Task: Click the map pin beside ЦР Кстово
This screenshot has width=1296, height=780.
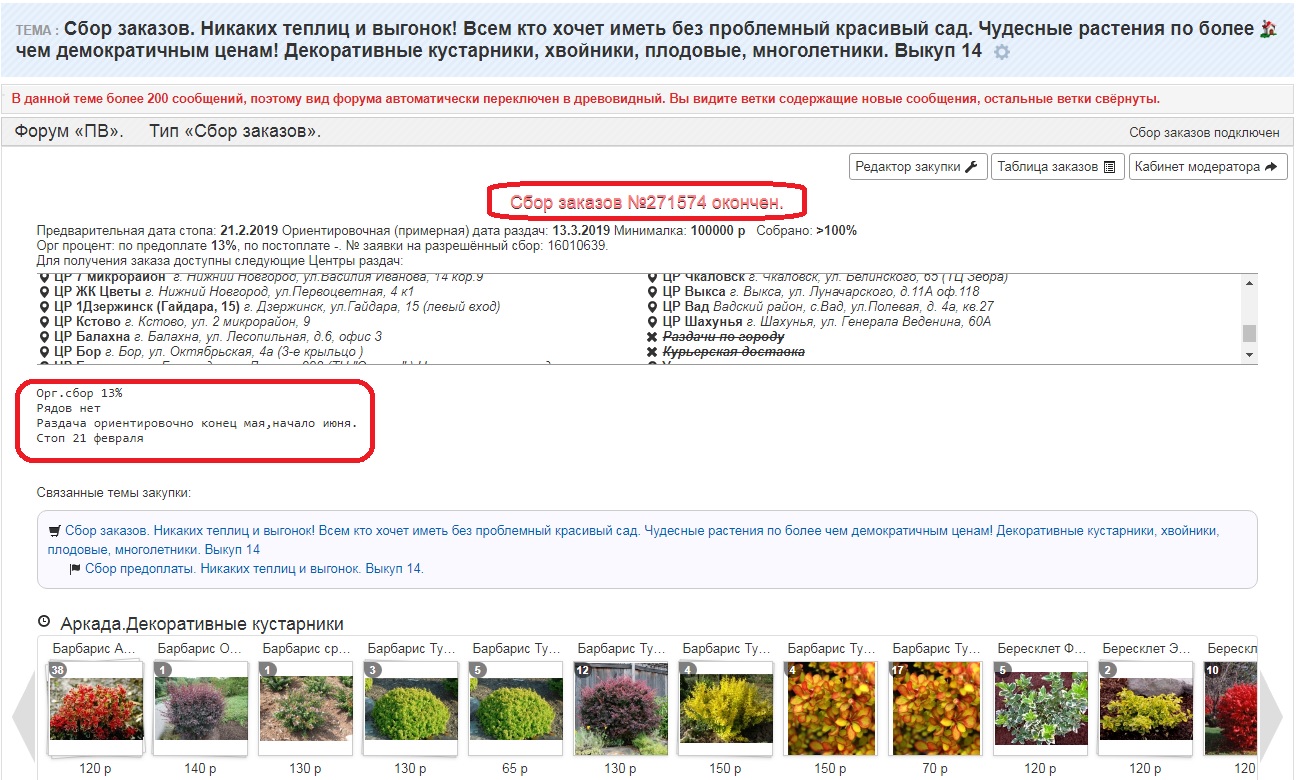Action: click(44, 322)
